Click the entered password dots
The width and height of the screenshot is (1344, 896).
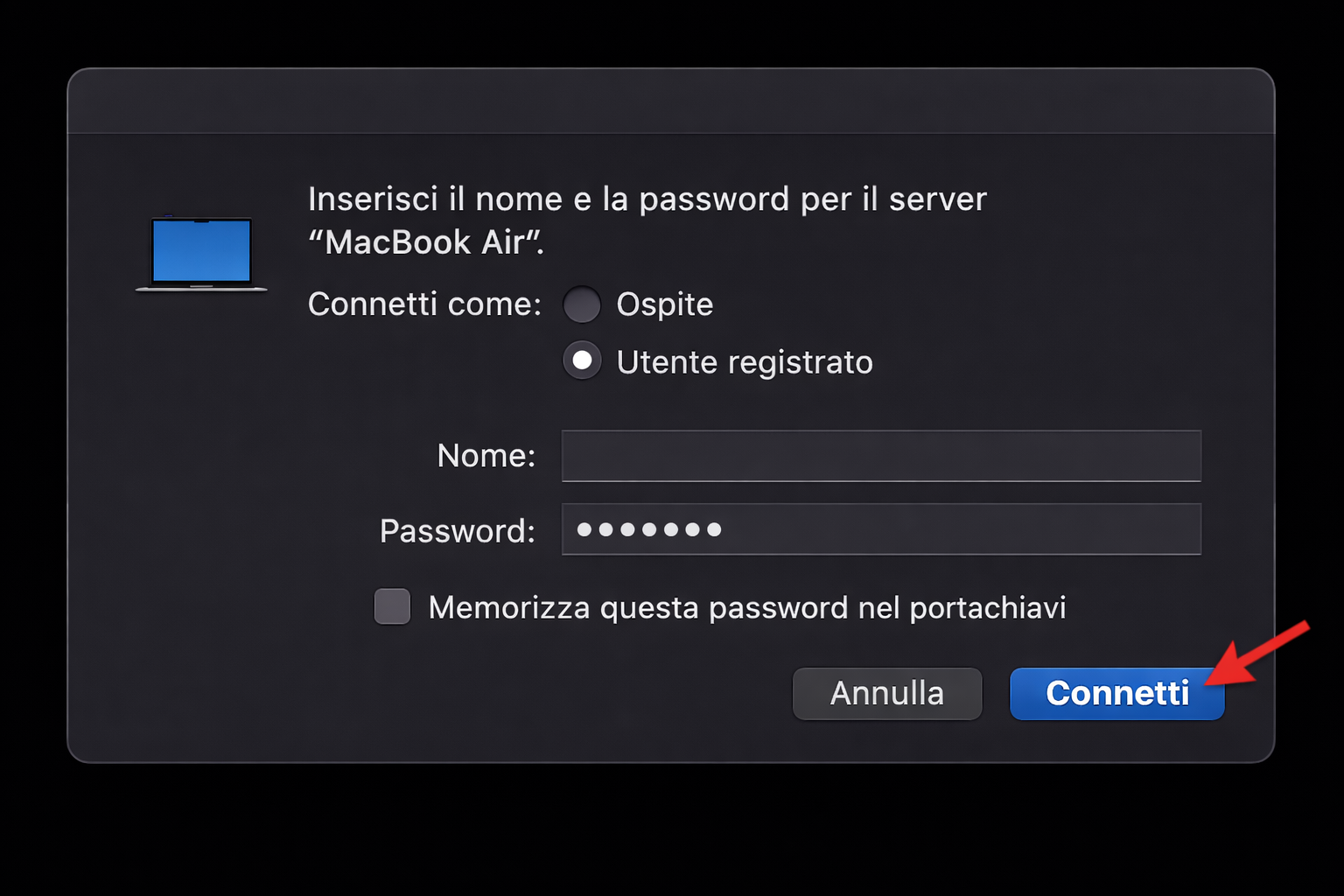pyautogui.click(x=649, y=528)
